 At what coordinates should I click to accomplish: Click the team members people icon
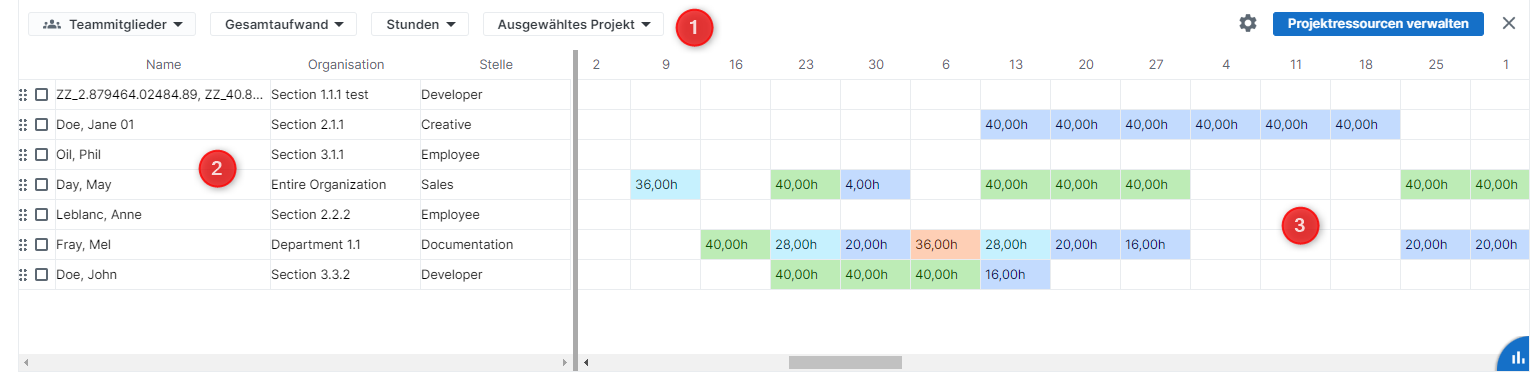point(52,24)
